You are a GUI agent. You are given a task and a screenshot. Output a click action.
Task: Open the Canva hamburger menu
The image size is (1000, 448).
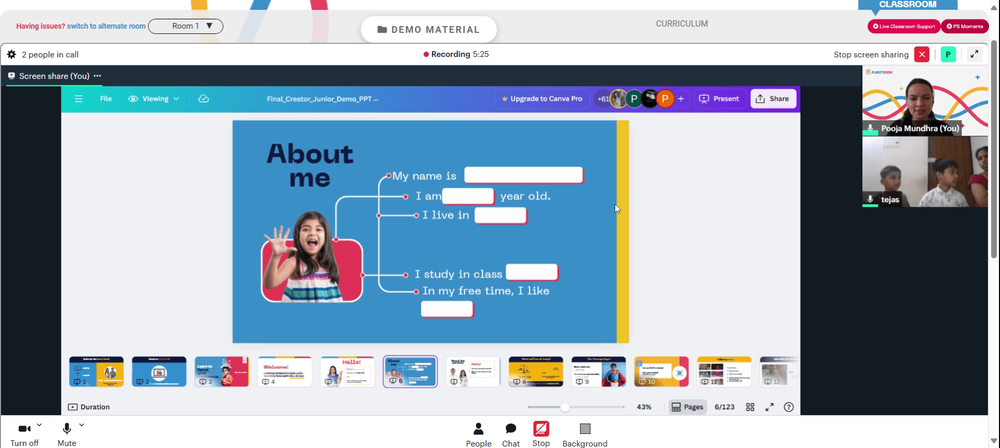pos(78,99)
